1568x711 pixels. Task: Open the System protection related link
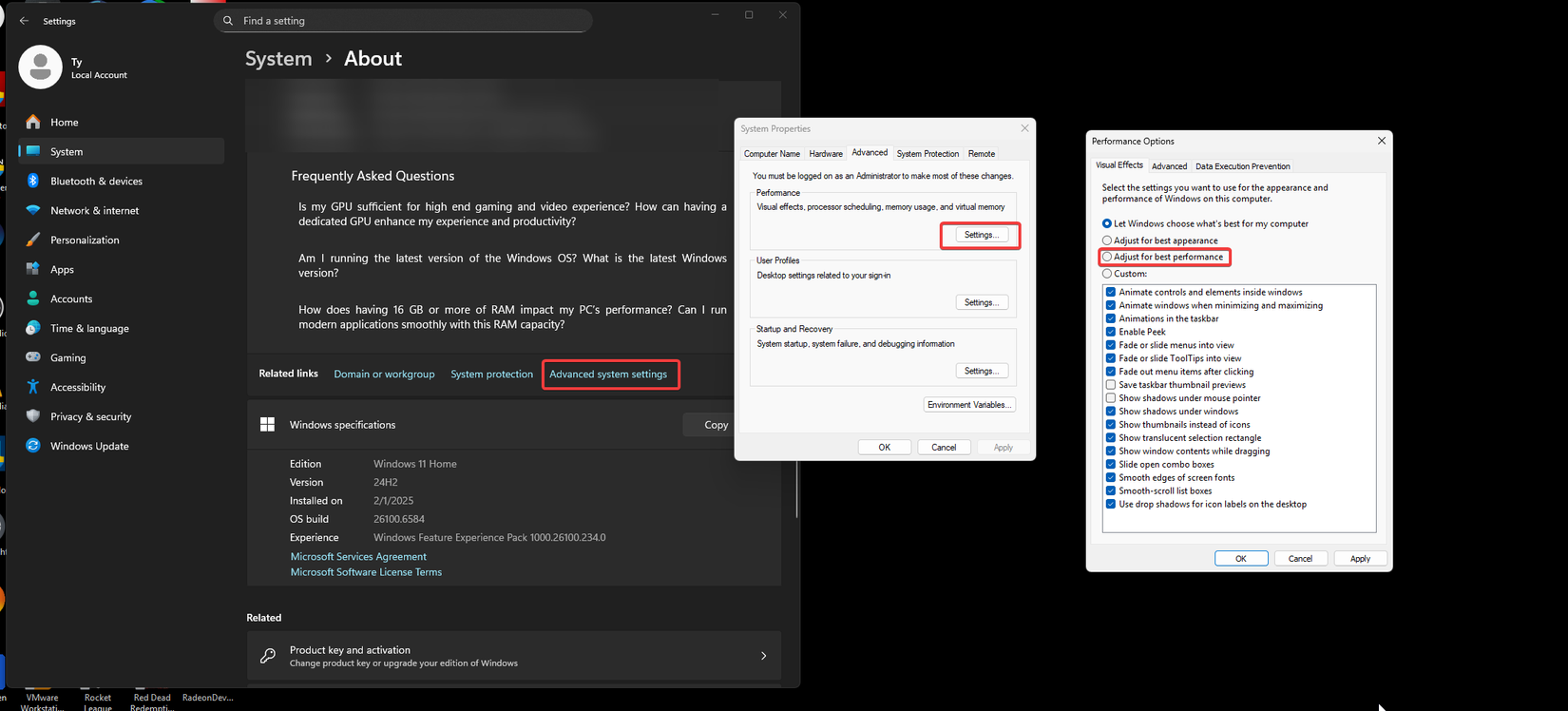491,375
